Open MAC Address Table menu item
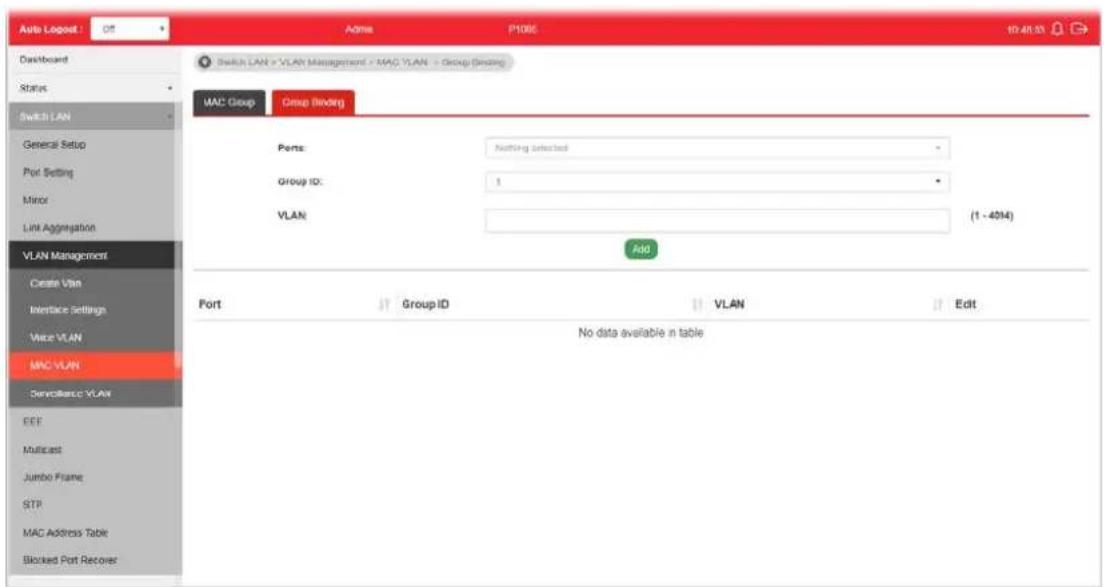The height and width of the screenshot is (587, 1104). coord(95,533)
